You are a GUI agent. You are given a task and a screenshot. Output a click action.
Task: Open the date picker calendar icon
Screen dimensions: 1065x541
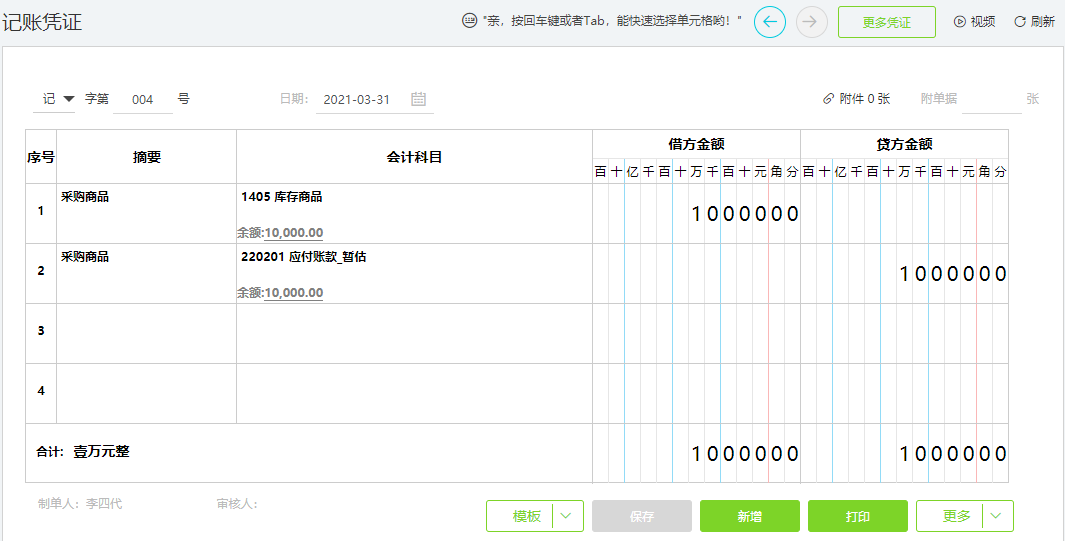pos(418,99)
